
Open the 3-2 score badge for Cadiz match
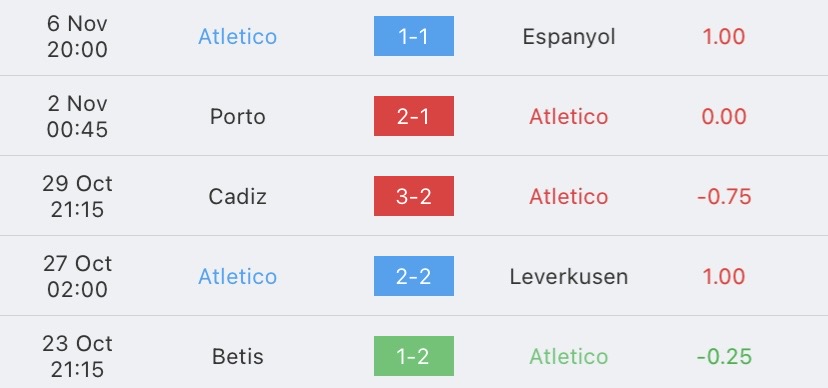click(x=413, y=196)
